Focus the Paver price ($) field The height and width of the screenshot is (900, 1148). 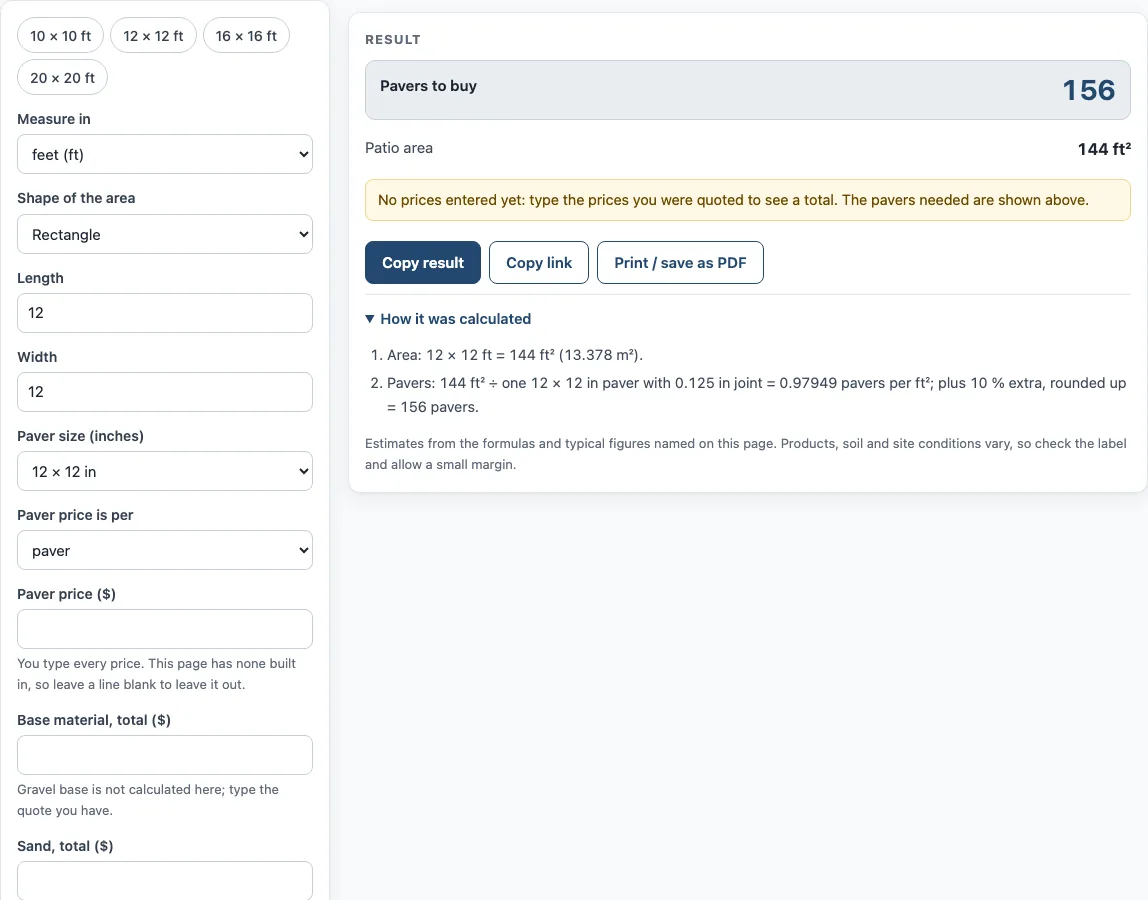(x=165, y=630)
